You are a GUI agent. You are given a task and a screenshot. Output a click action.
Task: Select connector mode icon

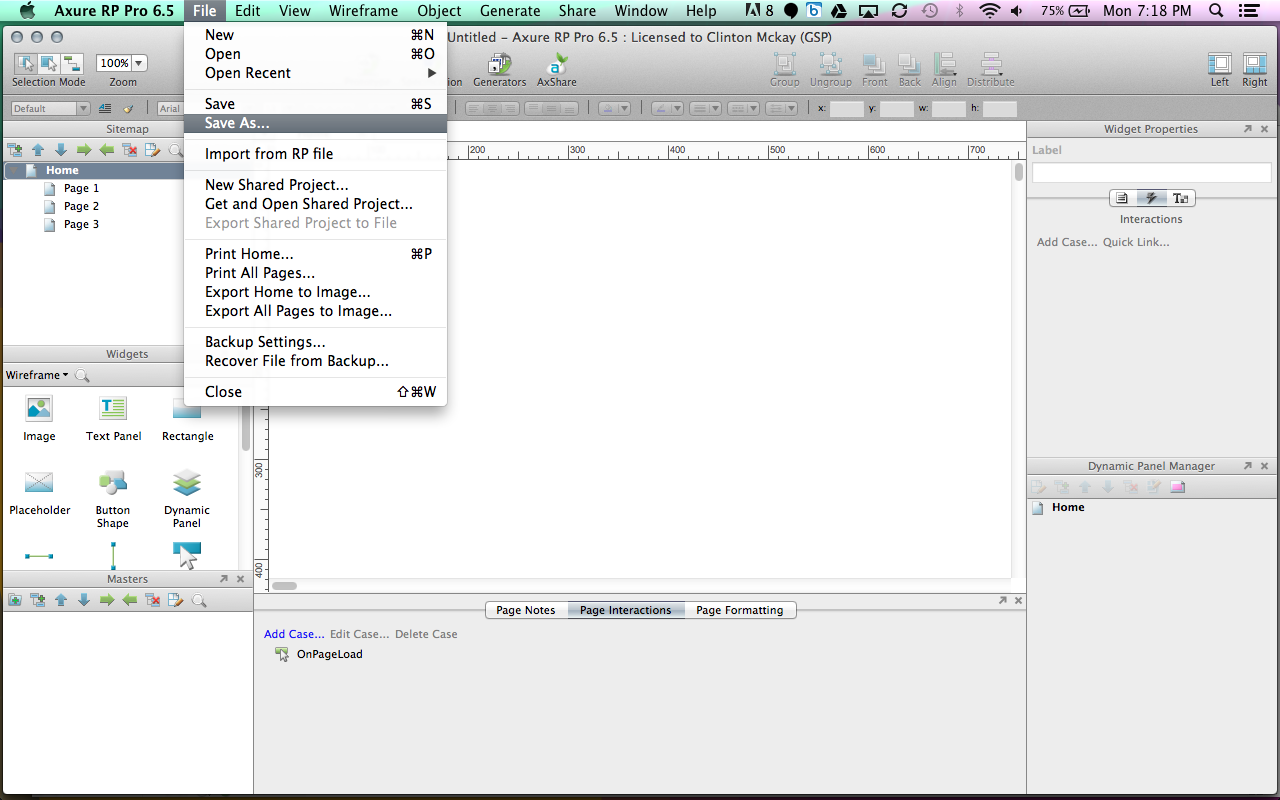(72, 64)
